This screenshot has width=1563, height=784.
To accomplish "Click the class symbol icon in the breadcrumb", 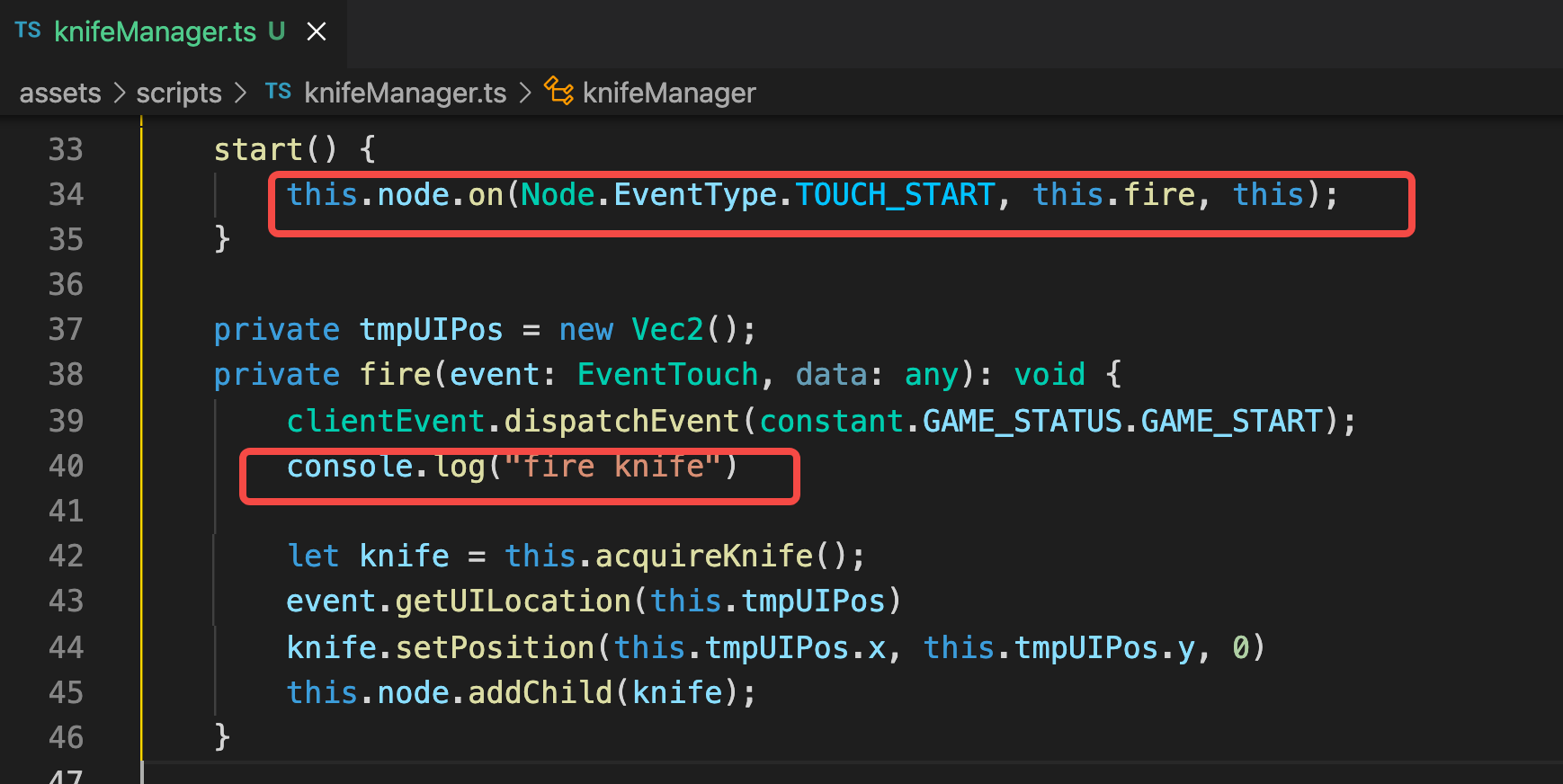I will (x=558, y=91).
